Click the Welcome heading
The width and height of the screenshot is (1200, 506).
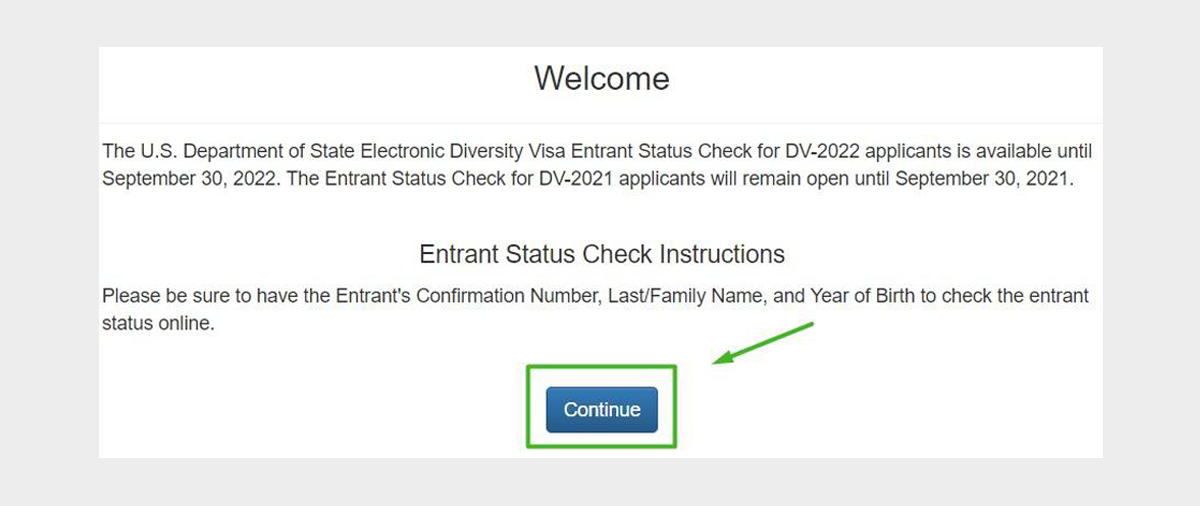click(x=601, y=78)
